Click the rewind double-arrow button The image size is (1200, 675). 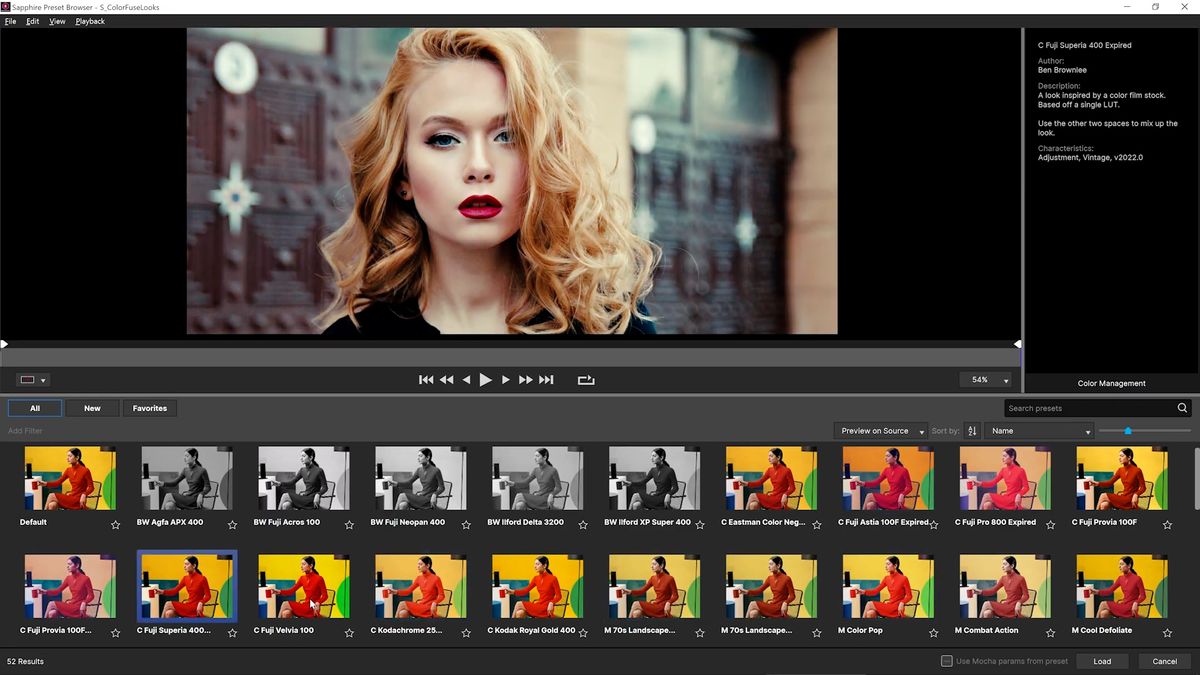pos(446,380)
